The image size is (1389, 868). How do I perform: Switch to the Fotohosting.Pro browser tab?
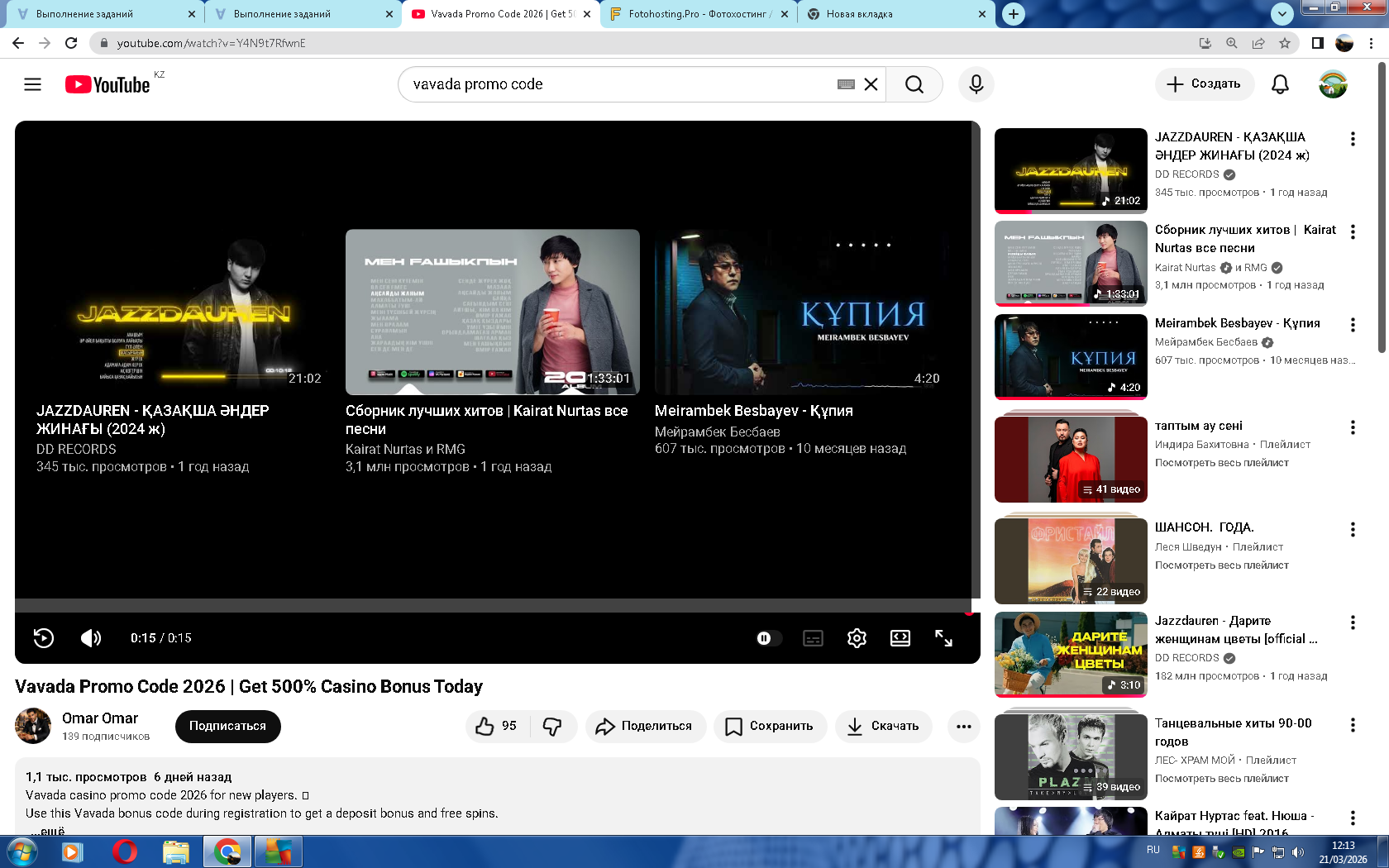click(697, 14)
